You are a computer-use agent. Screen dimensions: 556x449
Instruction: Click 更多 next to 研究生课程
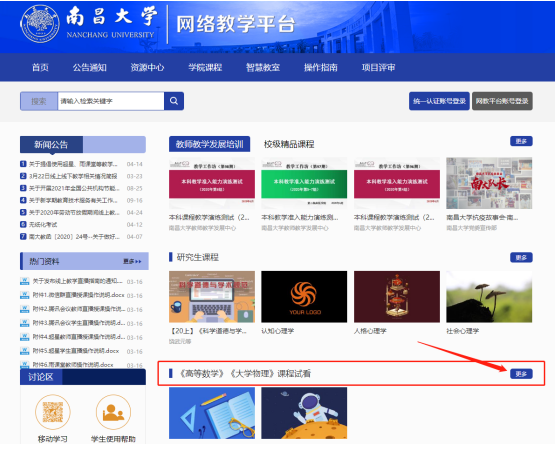pyautogui.click(x=521, y=257)
